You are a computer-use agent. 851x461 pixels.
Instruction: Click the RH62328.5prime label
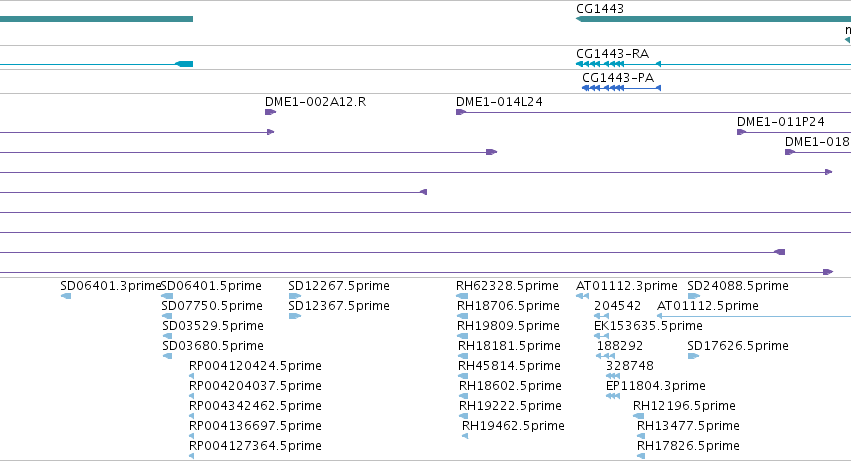coord(507,286)
